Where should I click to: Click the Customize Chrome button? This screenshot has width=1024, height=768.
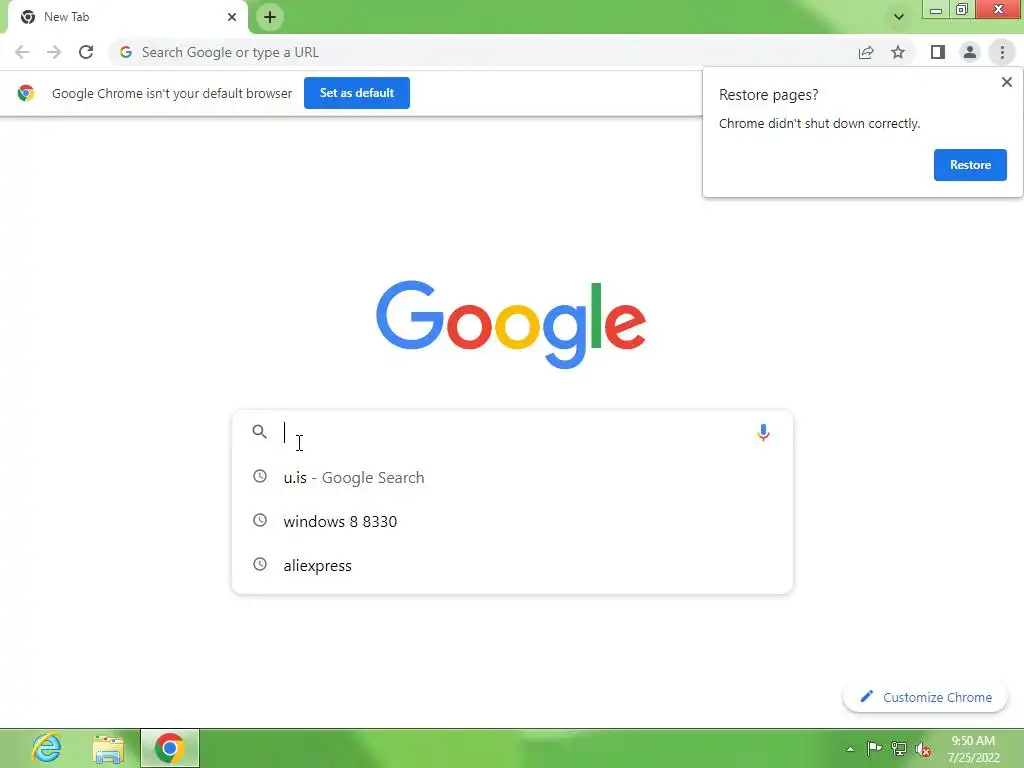(925, 697)
